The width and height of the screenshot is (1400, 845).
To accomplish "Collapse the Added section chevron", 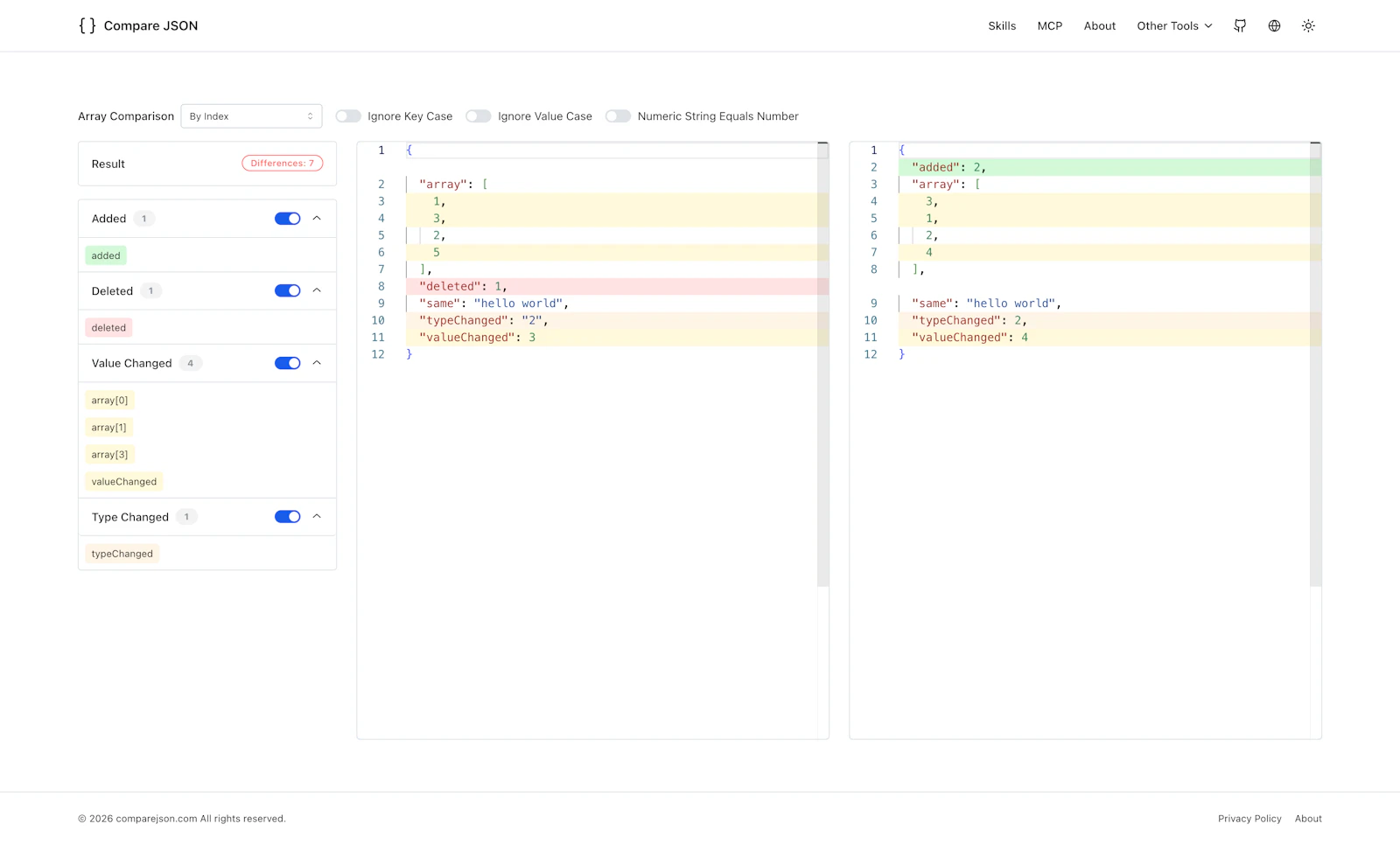I will (x=317, y=219).
